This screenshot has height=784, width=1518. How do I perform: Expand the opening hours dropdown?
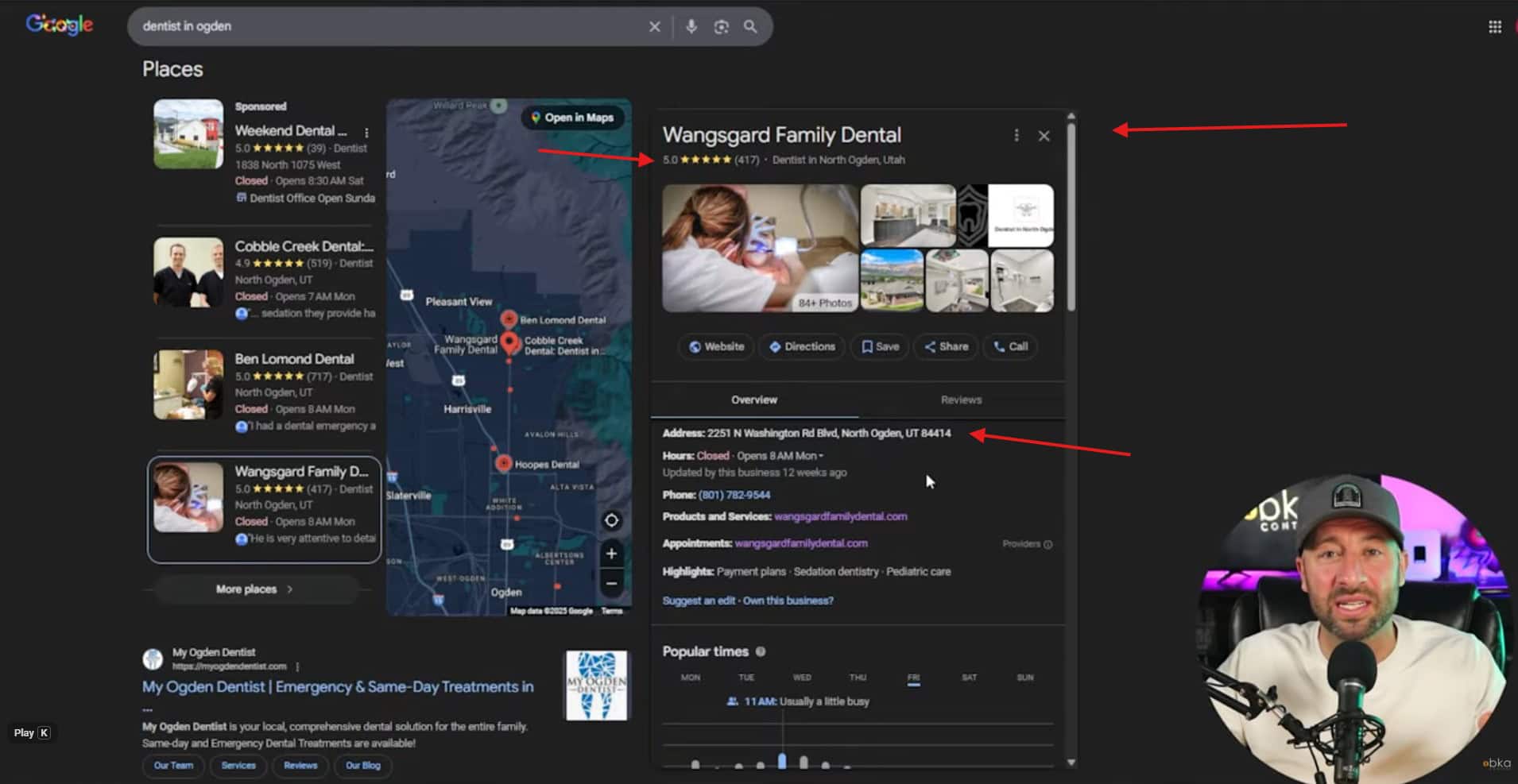[x=820, y=455]
